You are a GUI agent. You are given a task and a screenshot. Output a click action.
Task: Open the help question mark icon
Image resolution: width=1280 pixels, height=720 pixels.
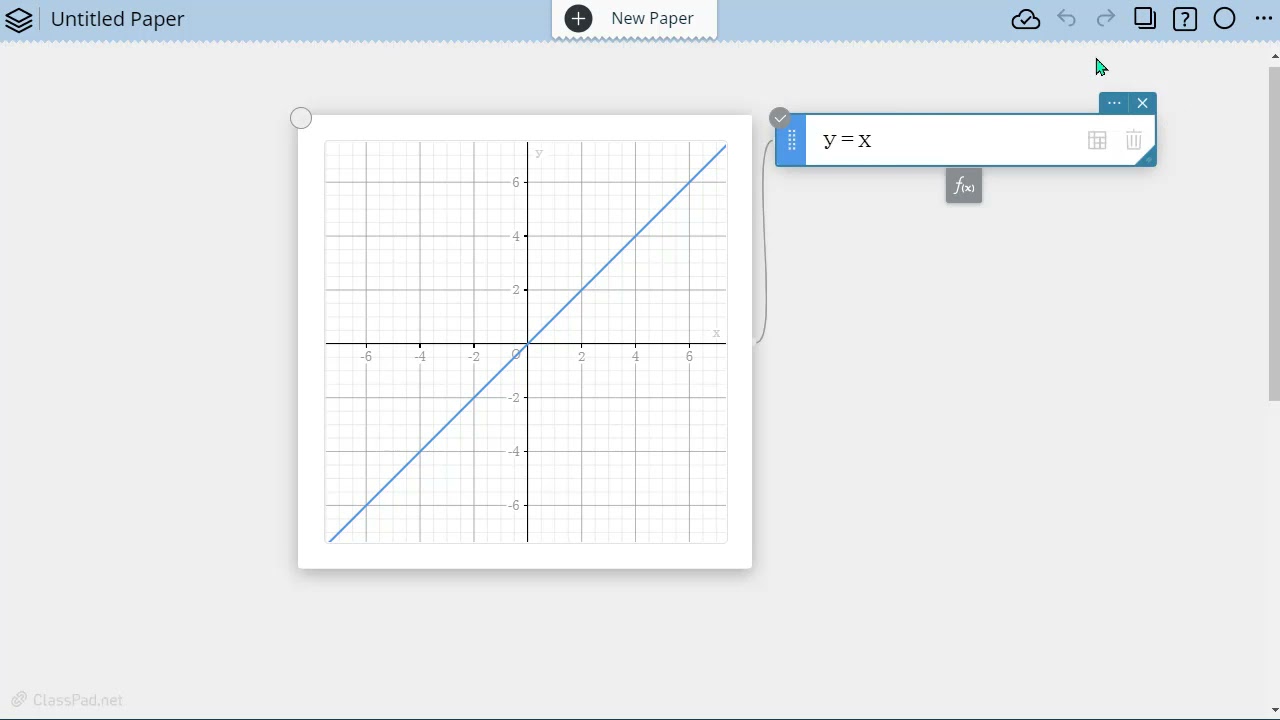[1185, 19]
